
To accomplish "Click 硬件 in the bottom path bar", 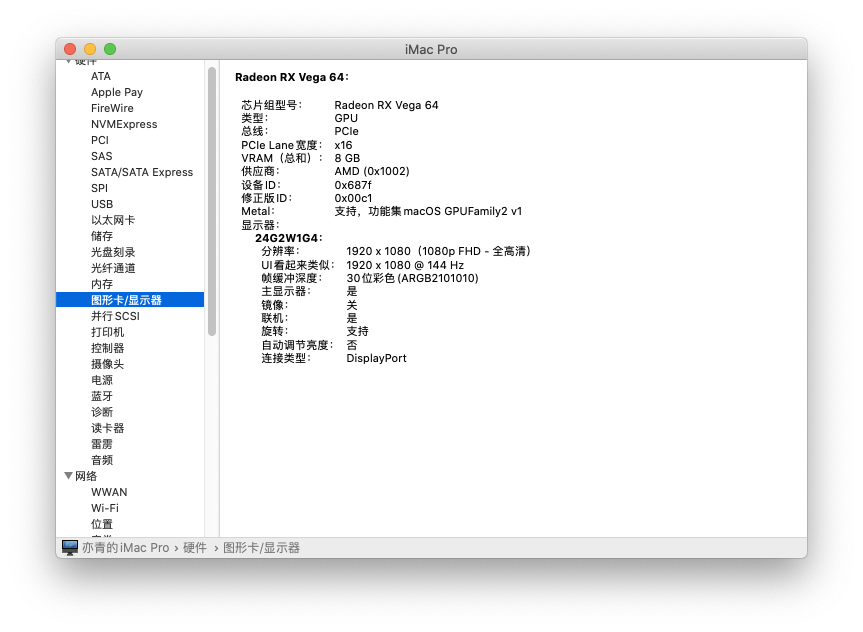I will pos(195,547).
